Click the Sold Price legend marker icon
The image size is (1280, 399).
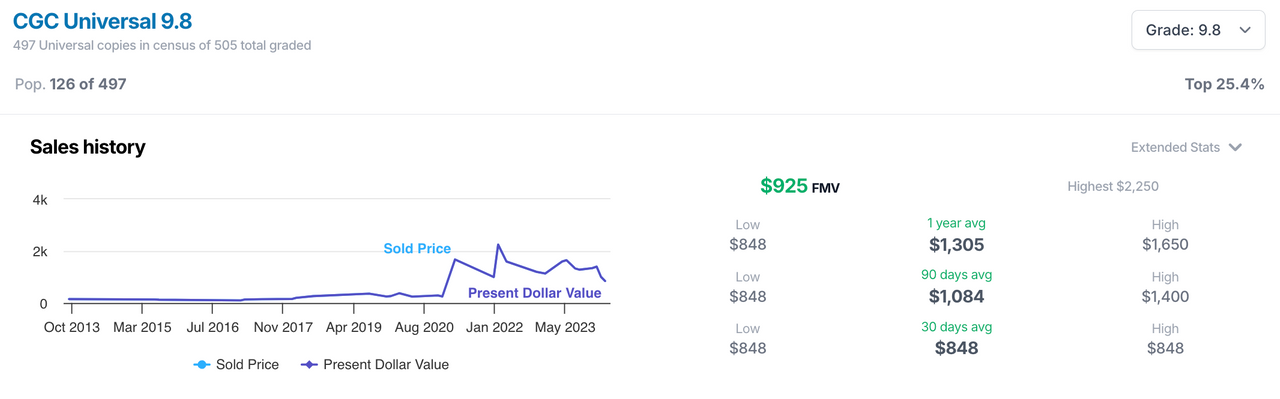click(x=202, y=365)
